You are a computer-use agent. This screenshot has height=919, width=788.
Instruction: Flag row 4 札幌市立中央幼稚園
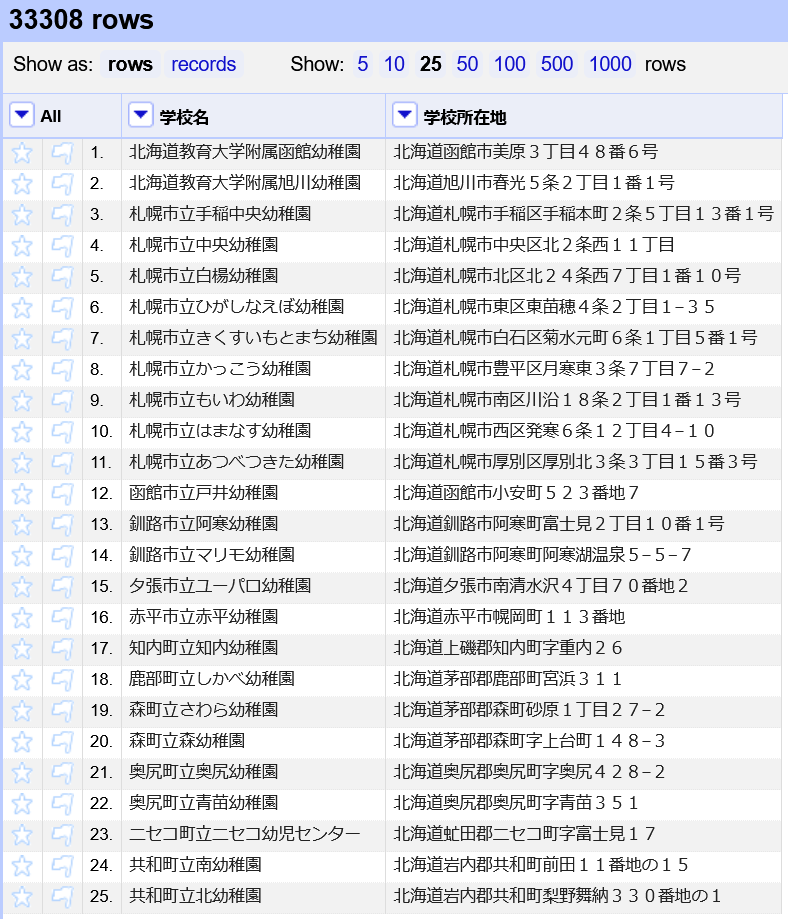pyautogui.click(x=62, y=246)
